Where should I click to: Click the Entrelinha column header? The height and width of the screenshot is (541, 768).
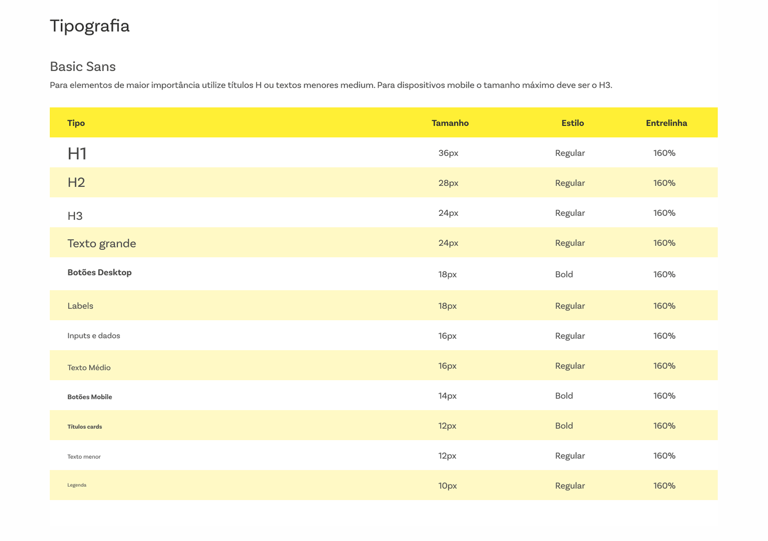click(x=666, y=123)
